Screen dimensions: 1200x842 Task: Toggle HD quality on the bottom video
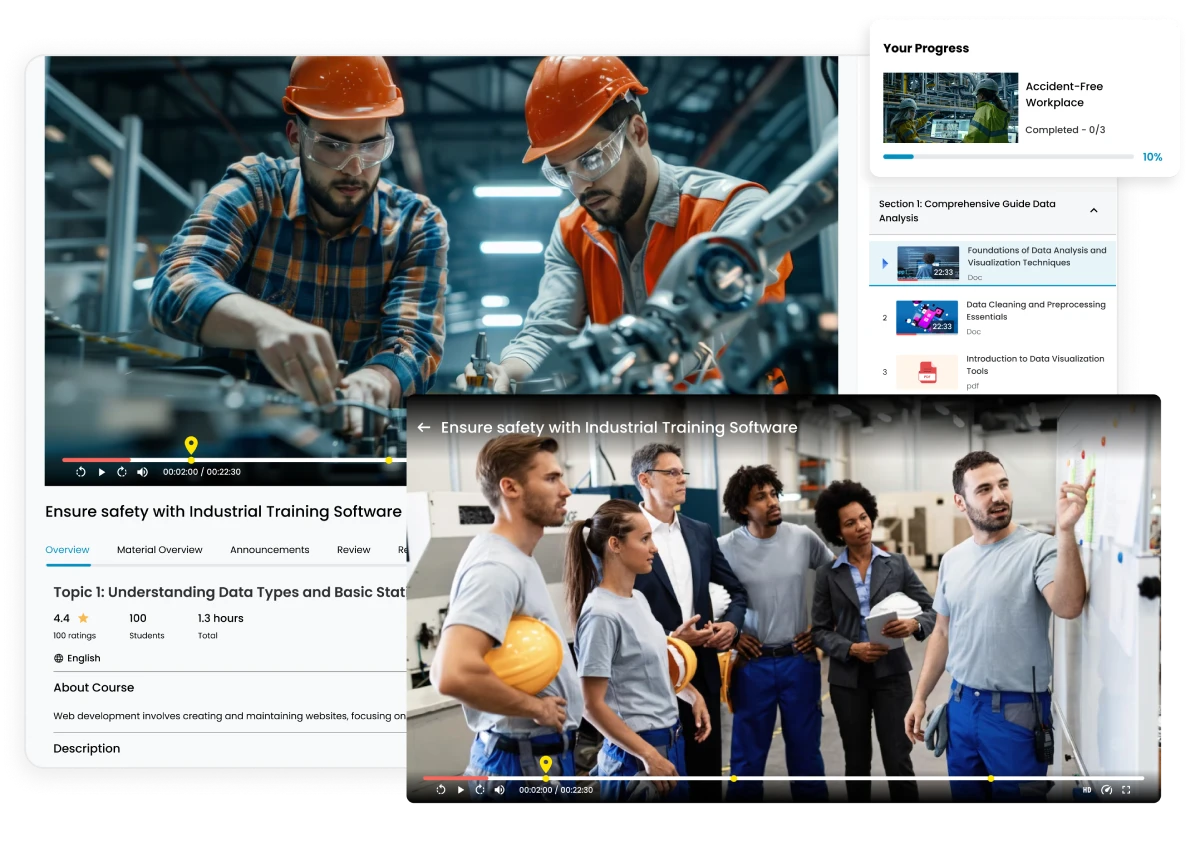click(1087, 789)
